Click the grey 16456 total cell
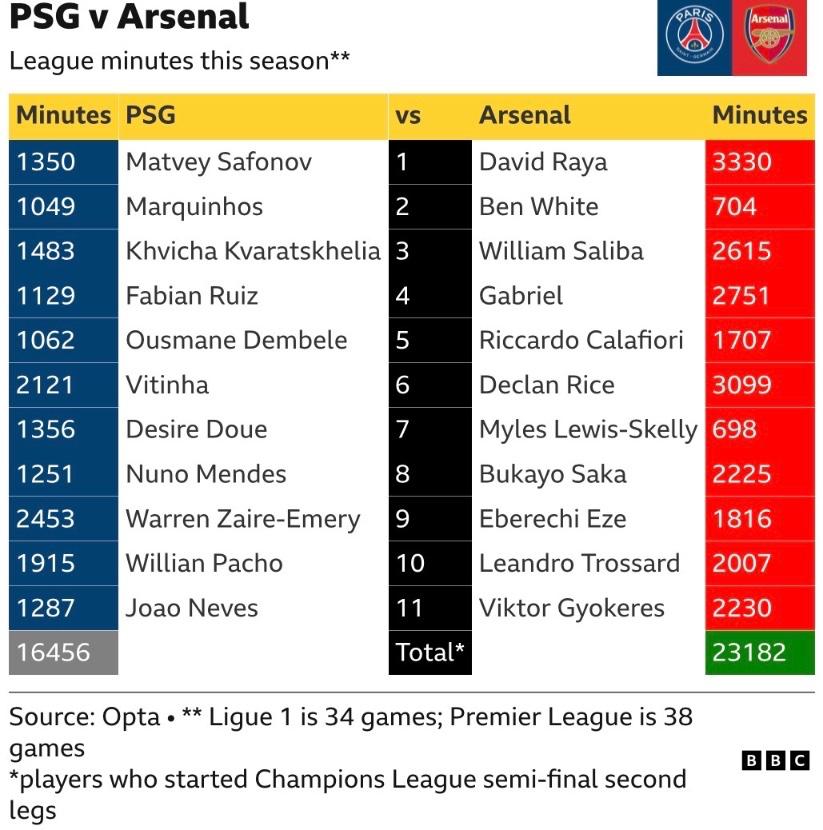The image size is (823, 830). click(x=64, y=652)
